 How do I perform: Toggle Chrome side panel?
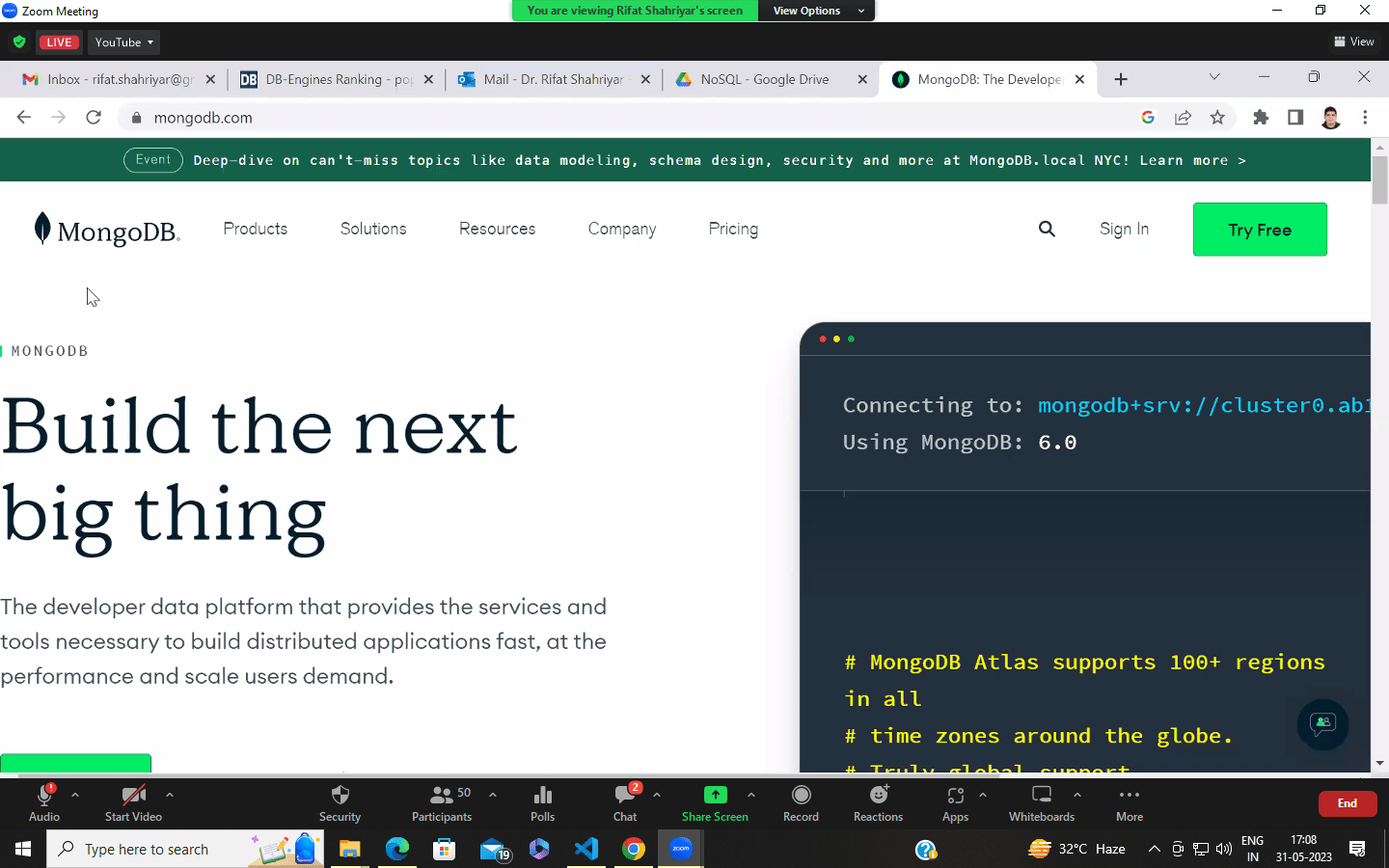pyautogui.click(x=1295, y=117)
